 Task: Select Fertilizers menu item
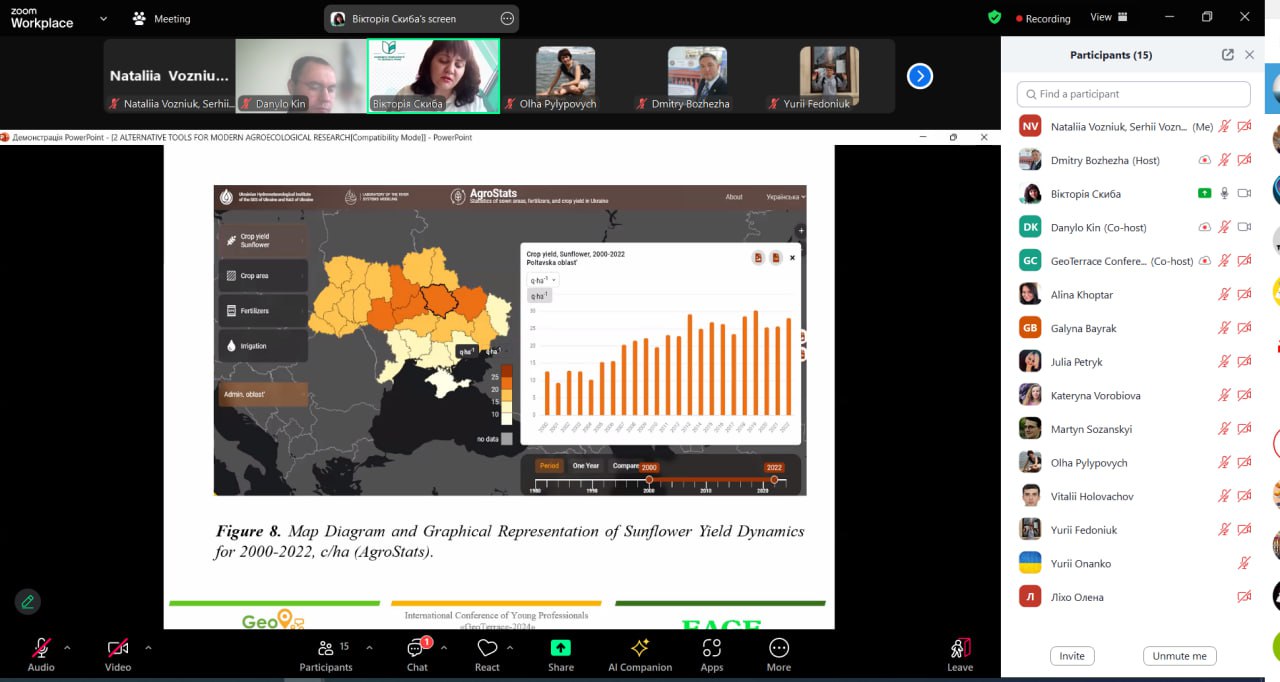point(263,311)
